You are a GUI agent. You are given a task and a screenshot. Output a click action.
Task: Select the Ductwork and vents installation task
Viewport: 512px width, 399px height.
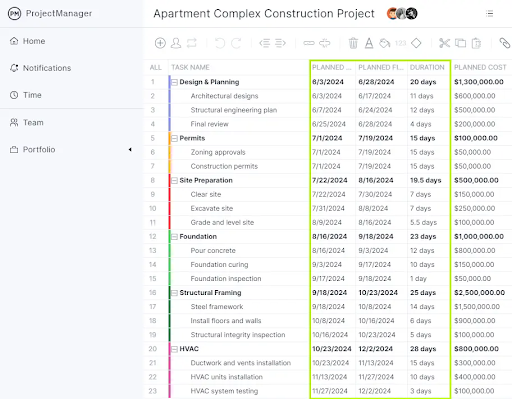[241, 363]
